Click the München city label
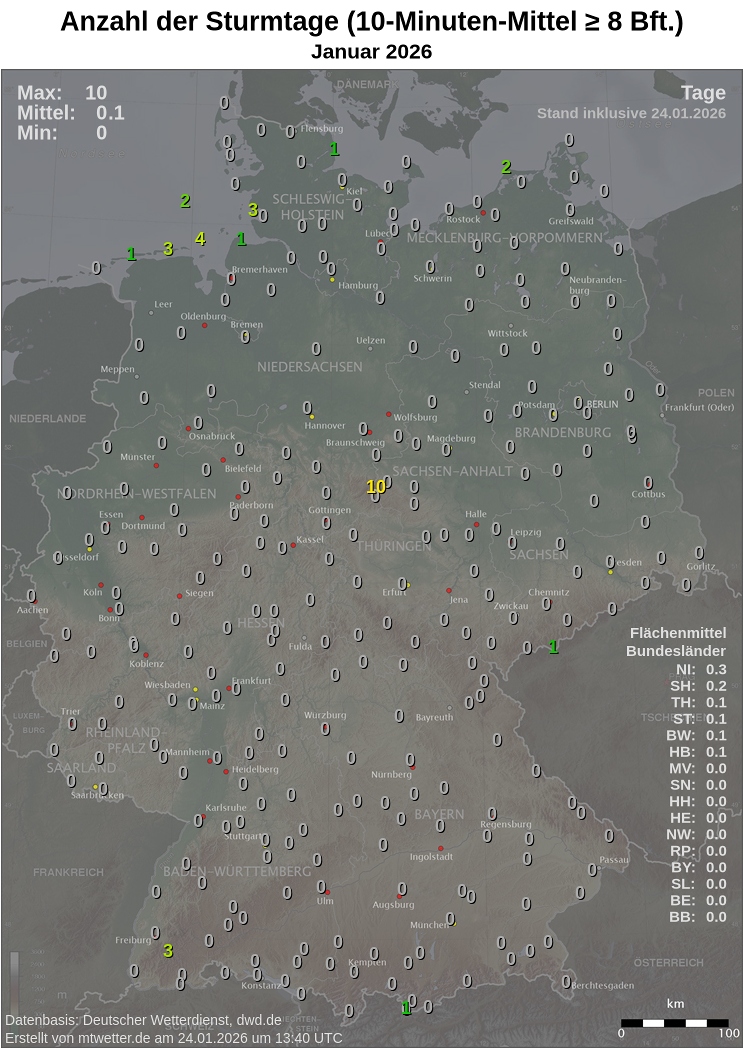The height and width of the screenshot is (1049, 744). (430, 925)
